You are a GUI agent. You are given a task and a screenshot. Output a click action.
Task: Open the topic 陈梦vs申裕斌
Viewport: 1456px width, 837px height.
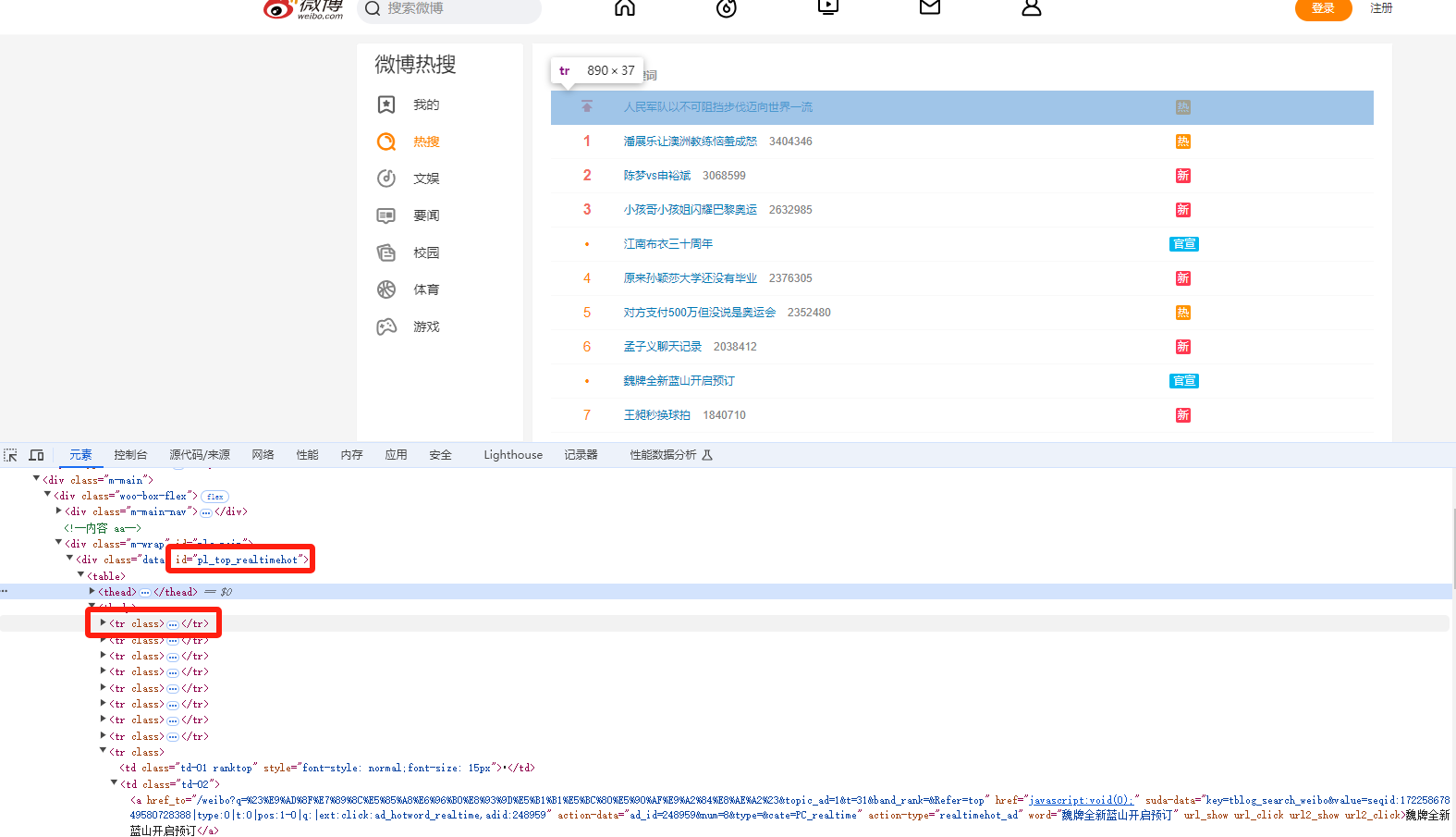point(656,176)
